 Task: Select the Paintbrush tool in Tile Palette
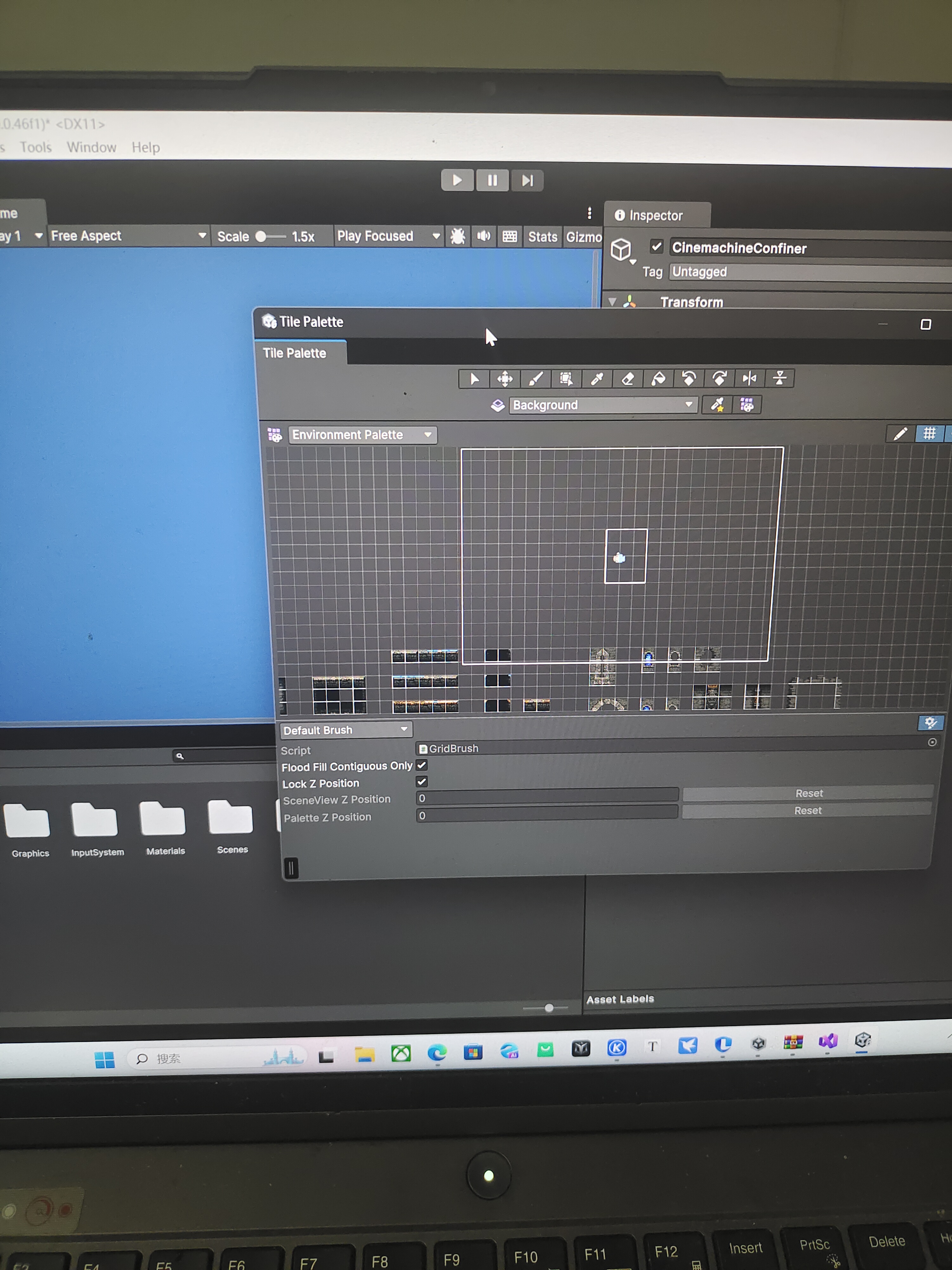tap(535, 379)
